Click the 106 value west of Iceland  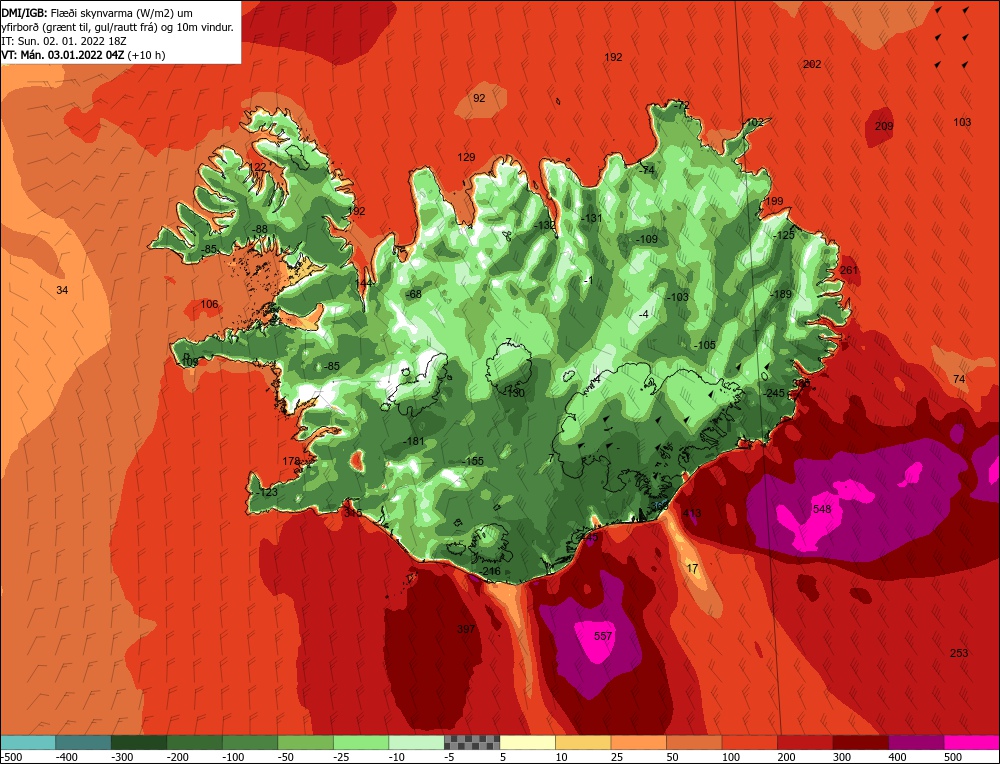click(x=209, y=304)
